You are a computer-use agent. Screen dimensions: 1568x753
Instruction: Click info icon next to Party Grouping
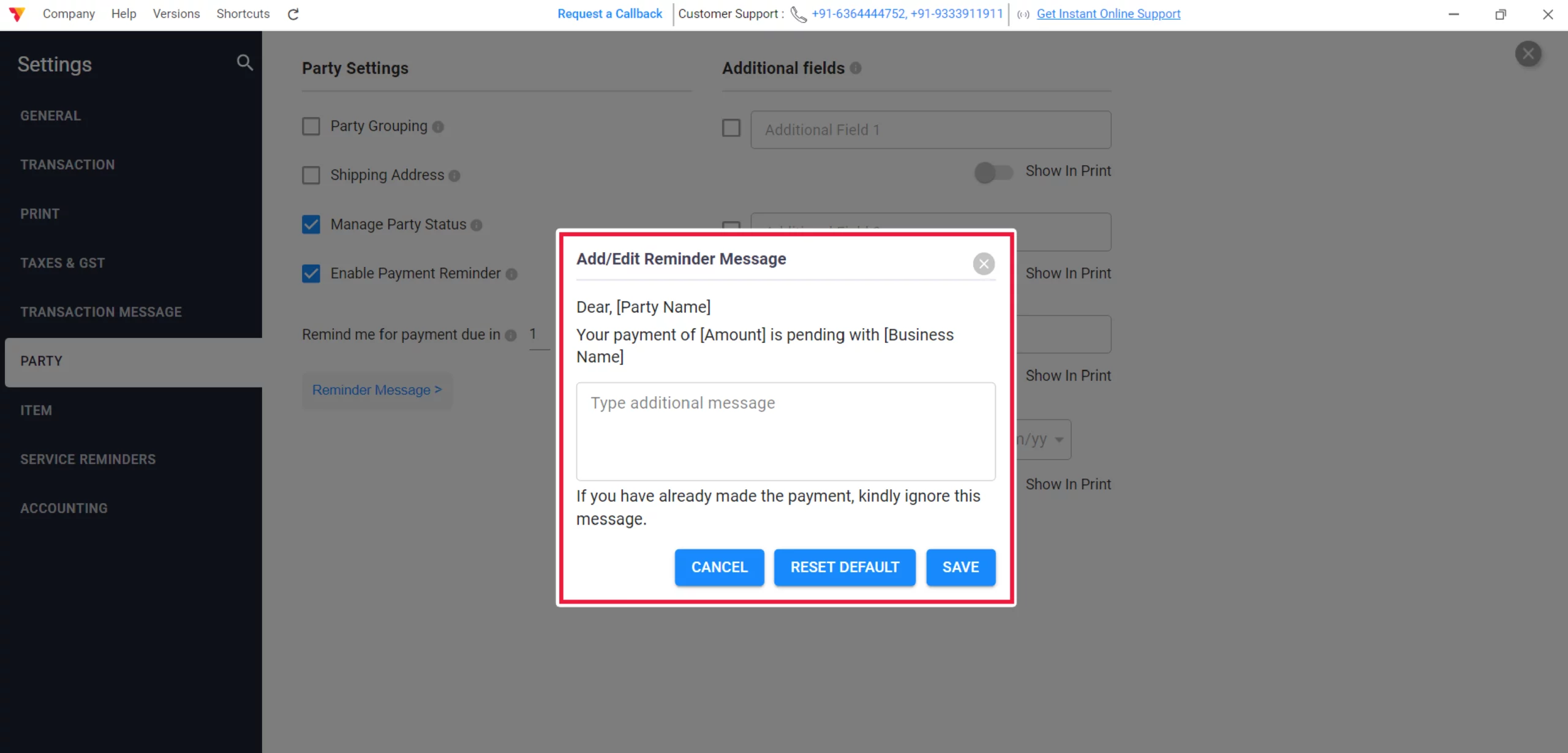click(x=438, y=127)
